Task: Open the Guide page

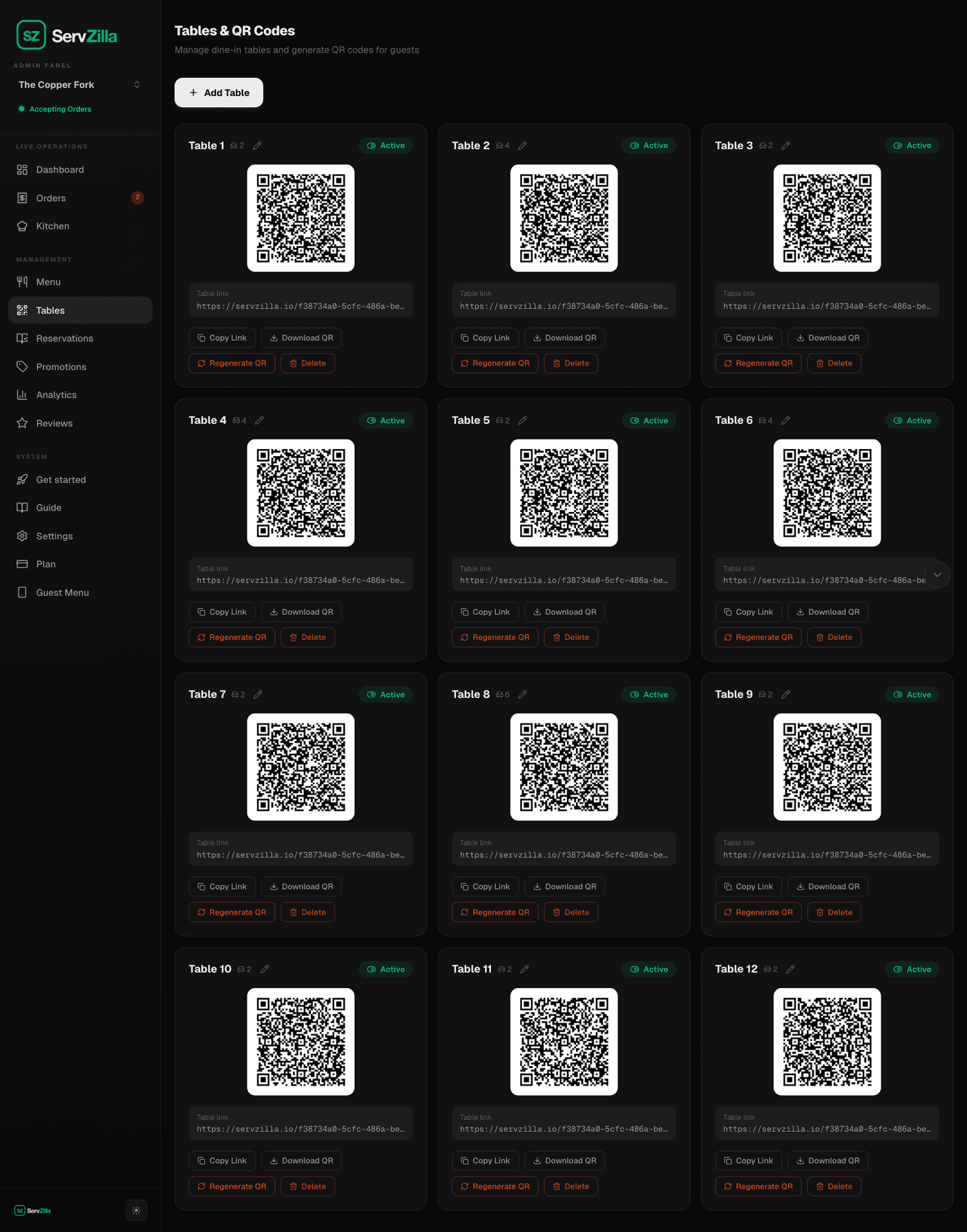Action: (80, 508)
